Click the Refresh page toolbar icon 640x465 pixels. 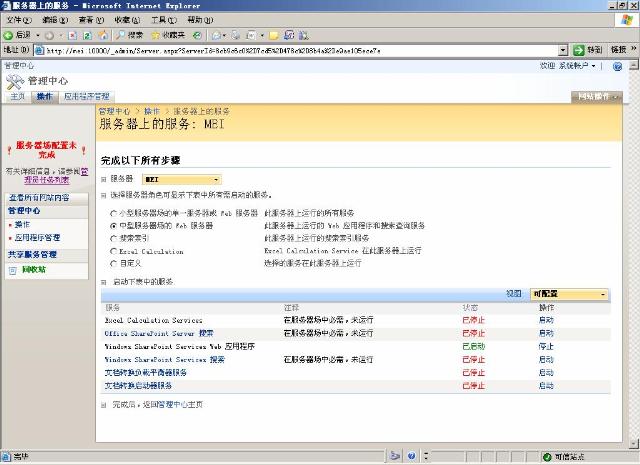pyautogui.click(x=87, y=36)
